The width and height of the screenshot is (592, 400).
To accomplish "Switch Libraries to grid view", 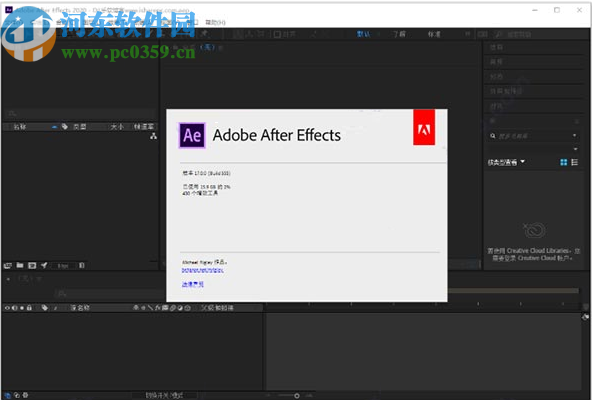I will pos(564,162).
